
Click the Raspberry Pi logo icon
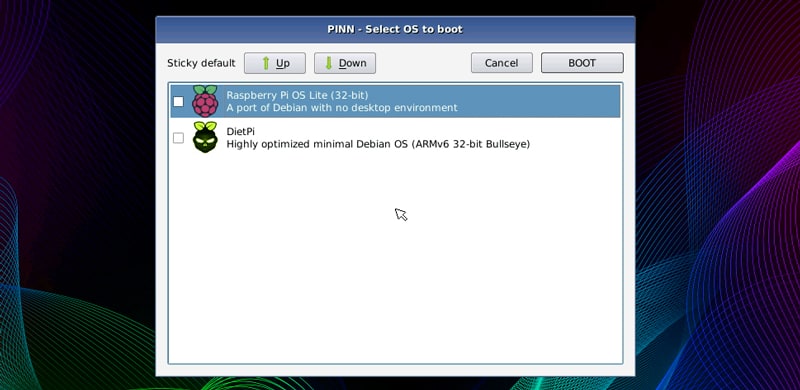(205, 101)
